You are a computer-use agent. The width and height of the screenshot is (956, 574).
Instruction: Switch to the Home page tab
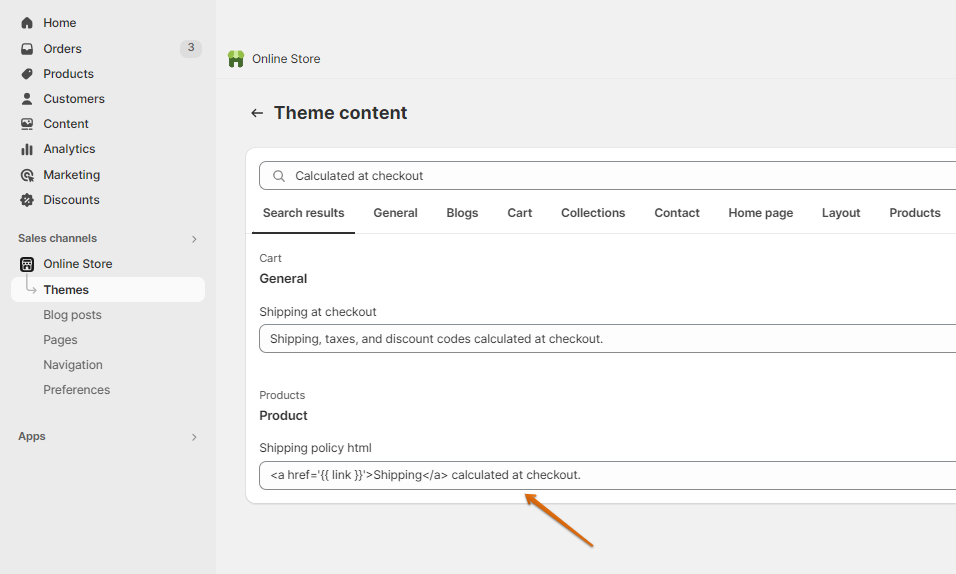point(760,213)
